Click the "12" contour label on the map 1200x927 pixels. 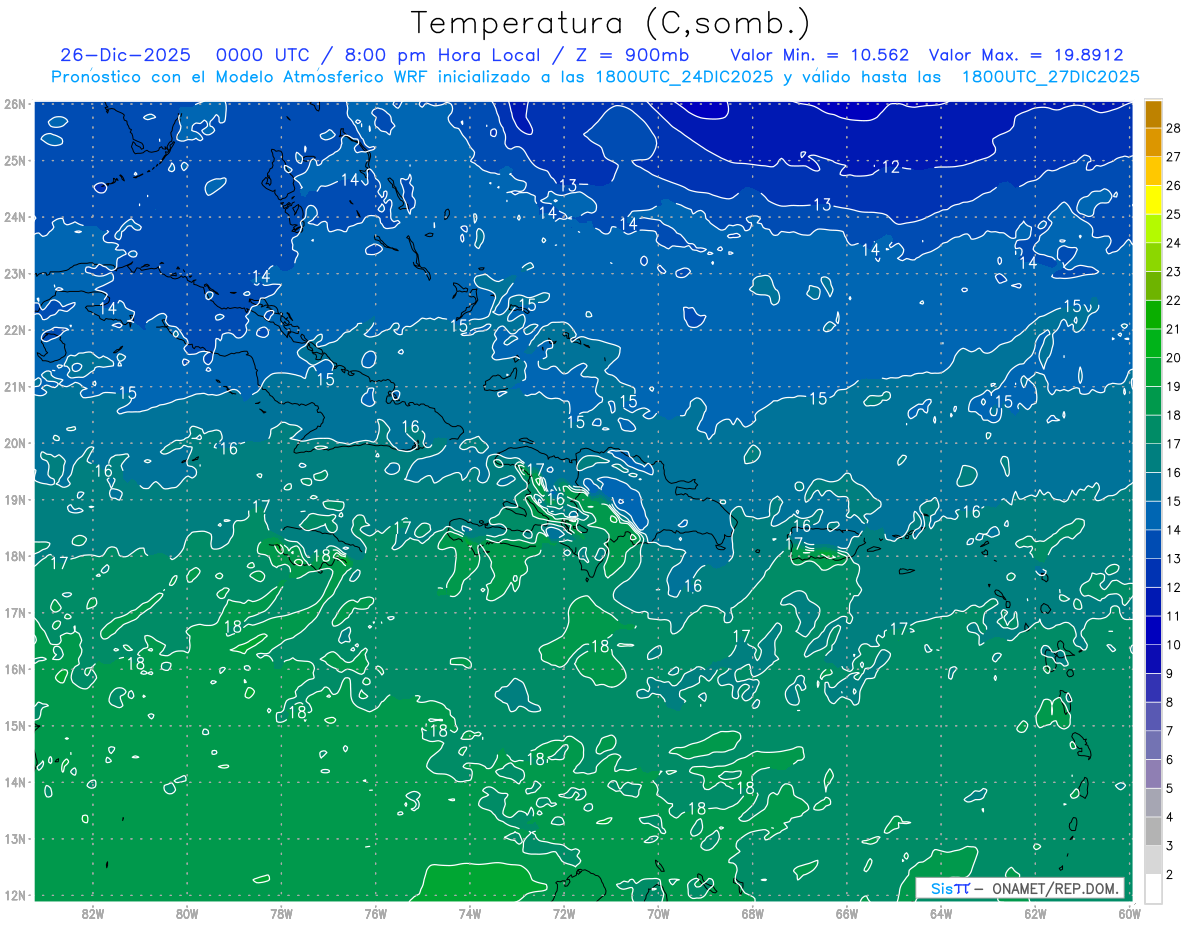pyautogui.click(x=890, y=167)
